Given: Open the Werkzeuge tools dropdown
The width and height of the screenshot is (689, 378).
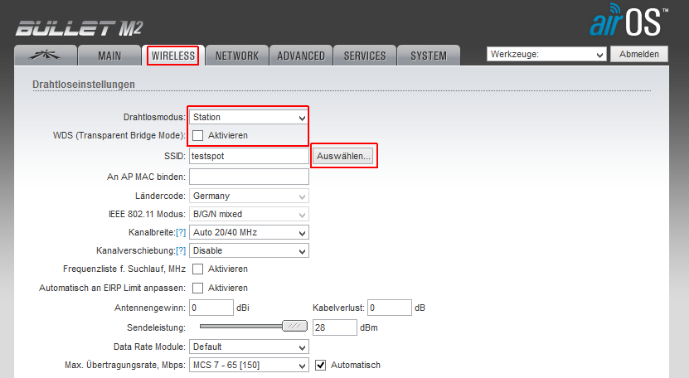Looking at the screenshot, I should (x=547, y=54).
